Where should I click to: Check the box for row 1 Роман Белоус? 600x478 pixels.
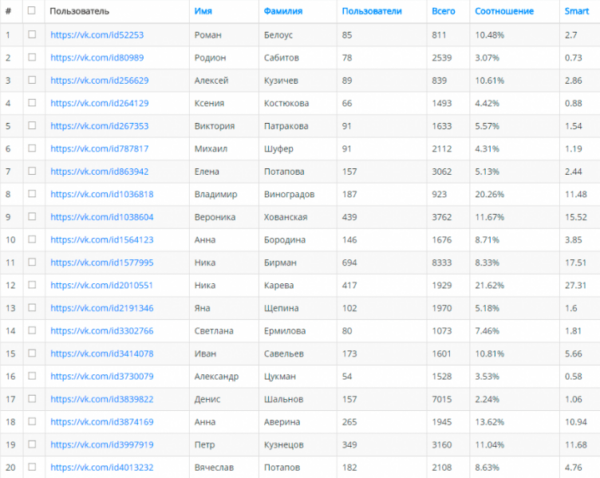32,34
